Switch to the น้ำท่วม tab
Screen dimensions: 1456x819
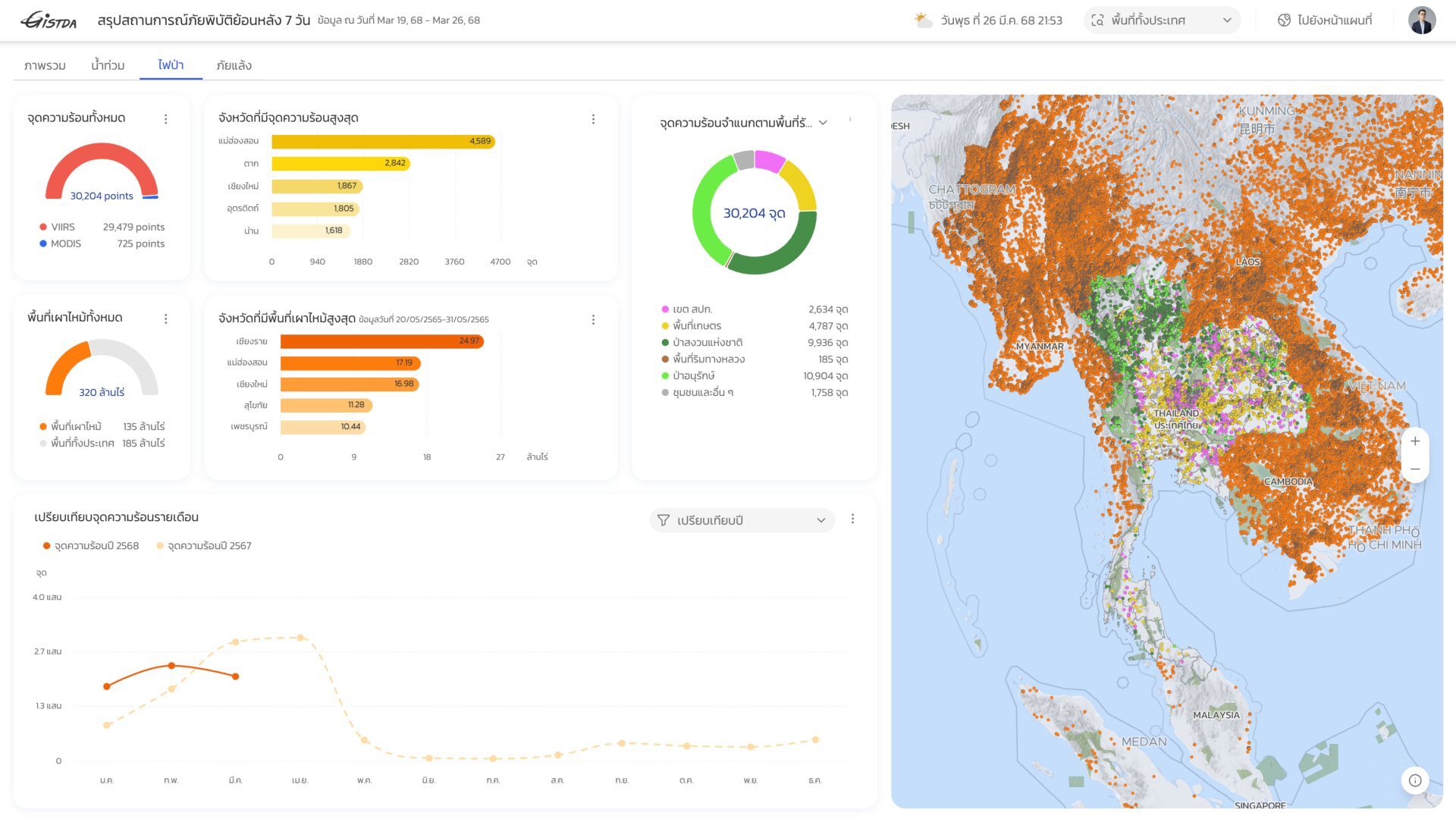coord(108,66)
